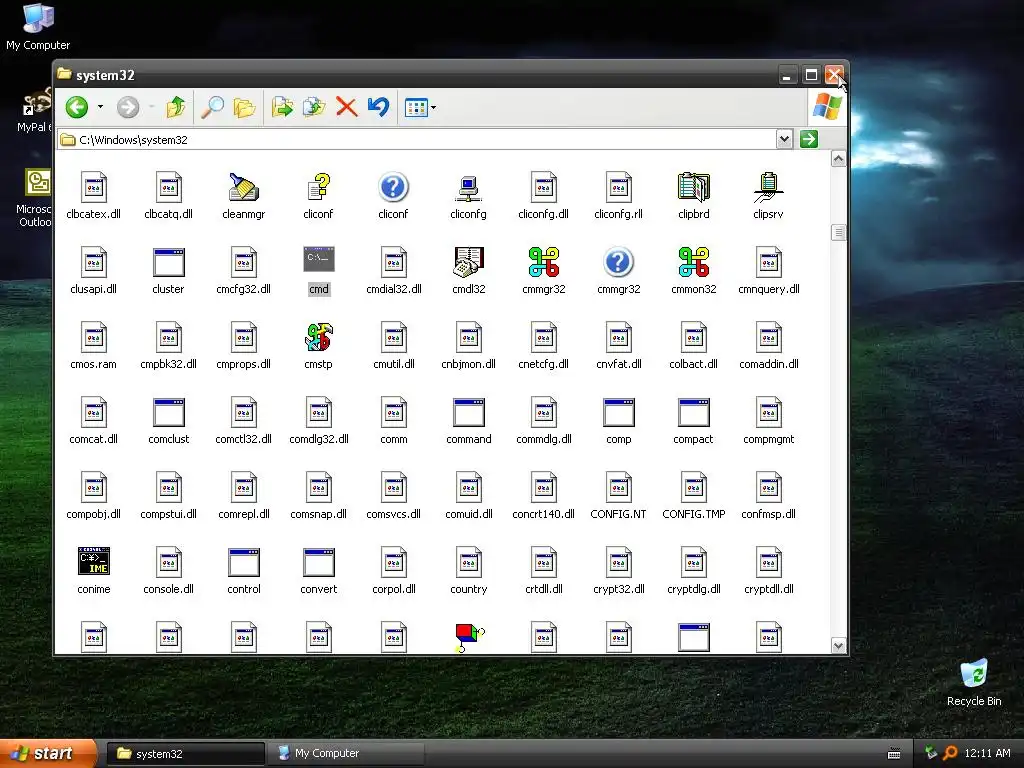Click the keyboard icon in the taskbar

tap(894, 754)
